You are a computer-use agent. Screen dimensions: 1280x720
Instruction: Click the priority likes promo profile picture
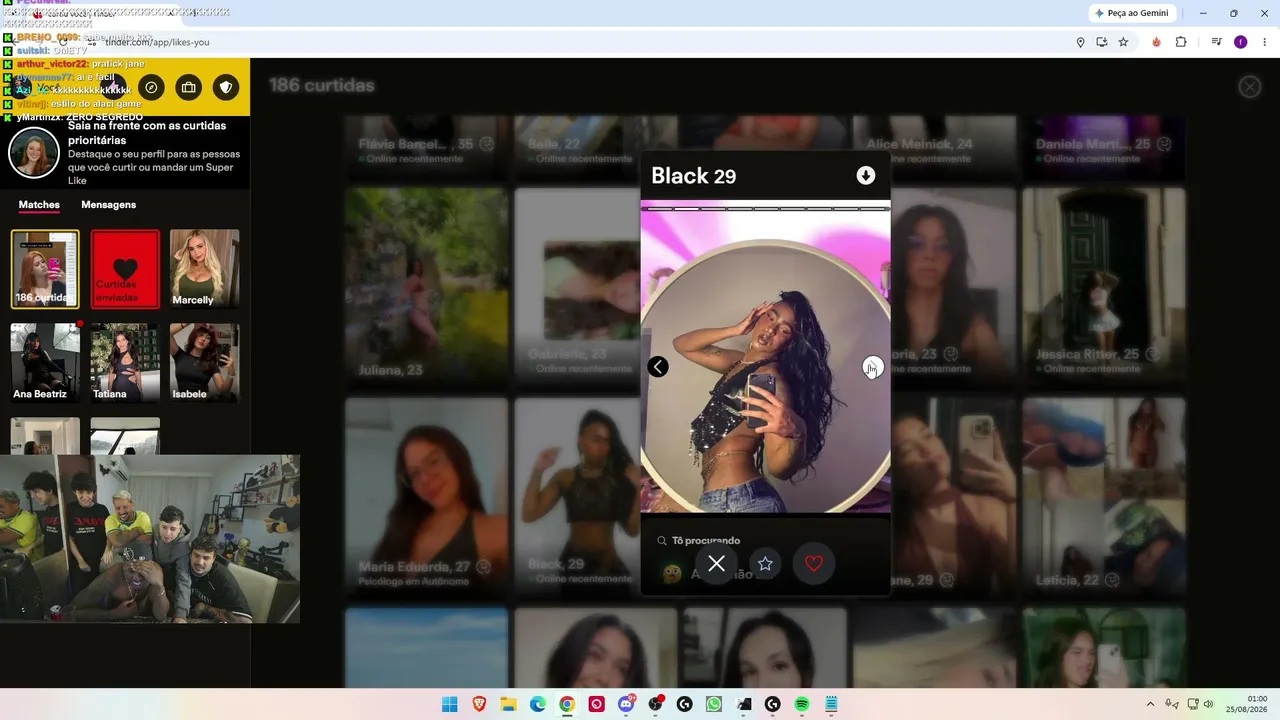pyautogui.click(x=34, y=153)
